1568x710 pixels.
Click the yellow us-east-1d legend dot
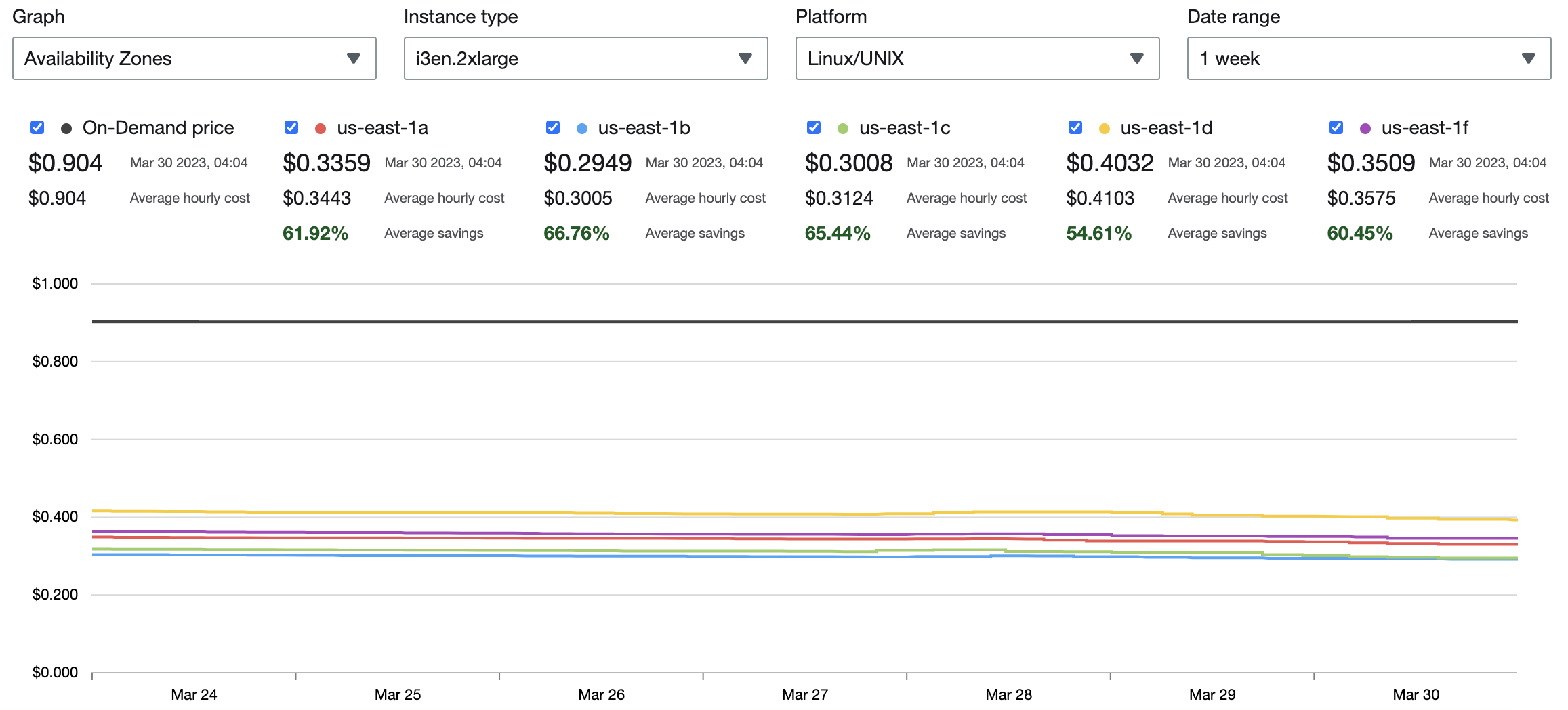[x=1104, y=129]
